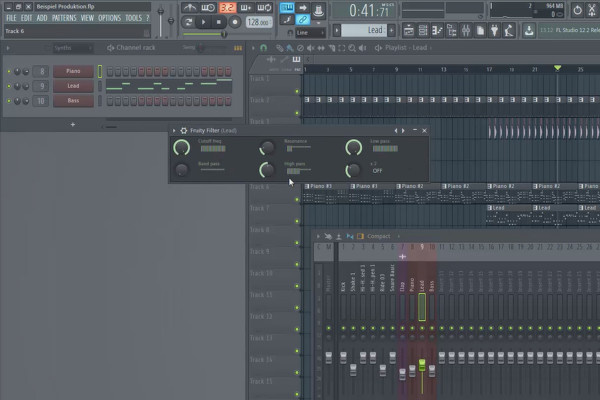Open the Synths channel filter dropdown
Image resolution: width=600 pixels, height=400 pixels.
click(71, 48)
